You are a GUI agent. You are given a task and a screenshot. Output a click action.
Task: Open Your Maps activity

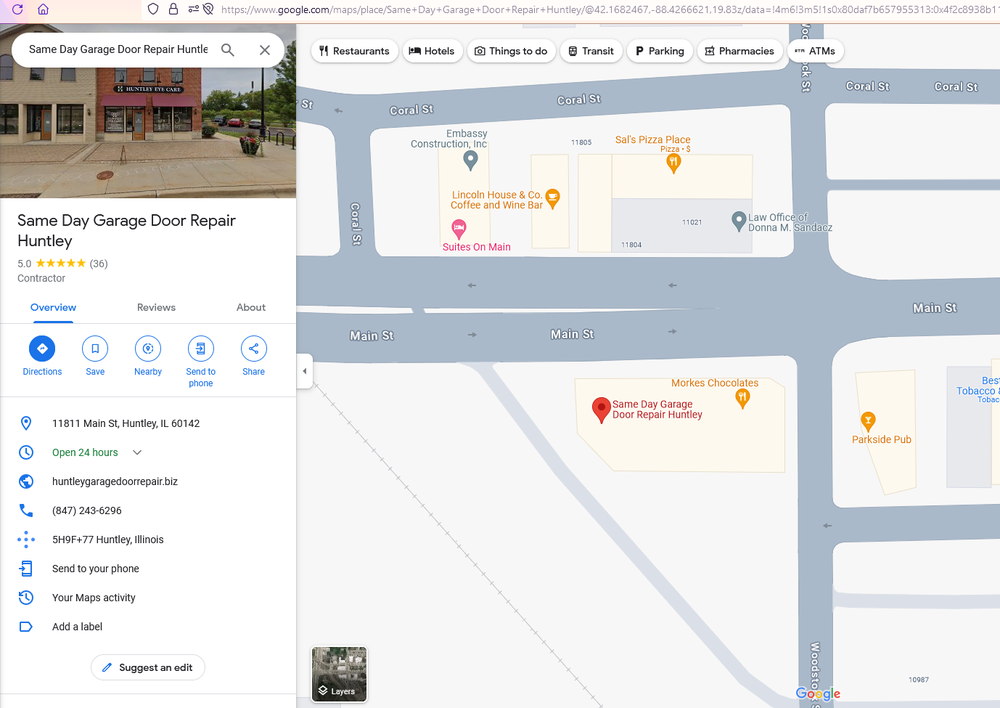94,598
